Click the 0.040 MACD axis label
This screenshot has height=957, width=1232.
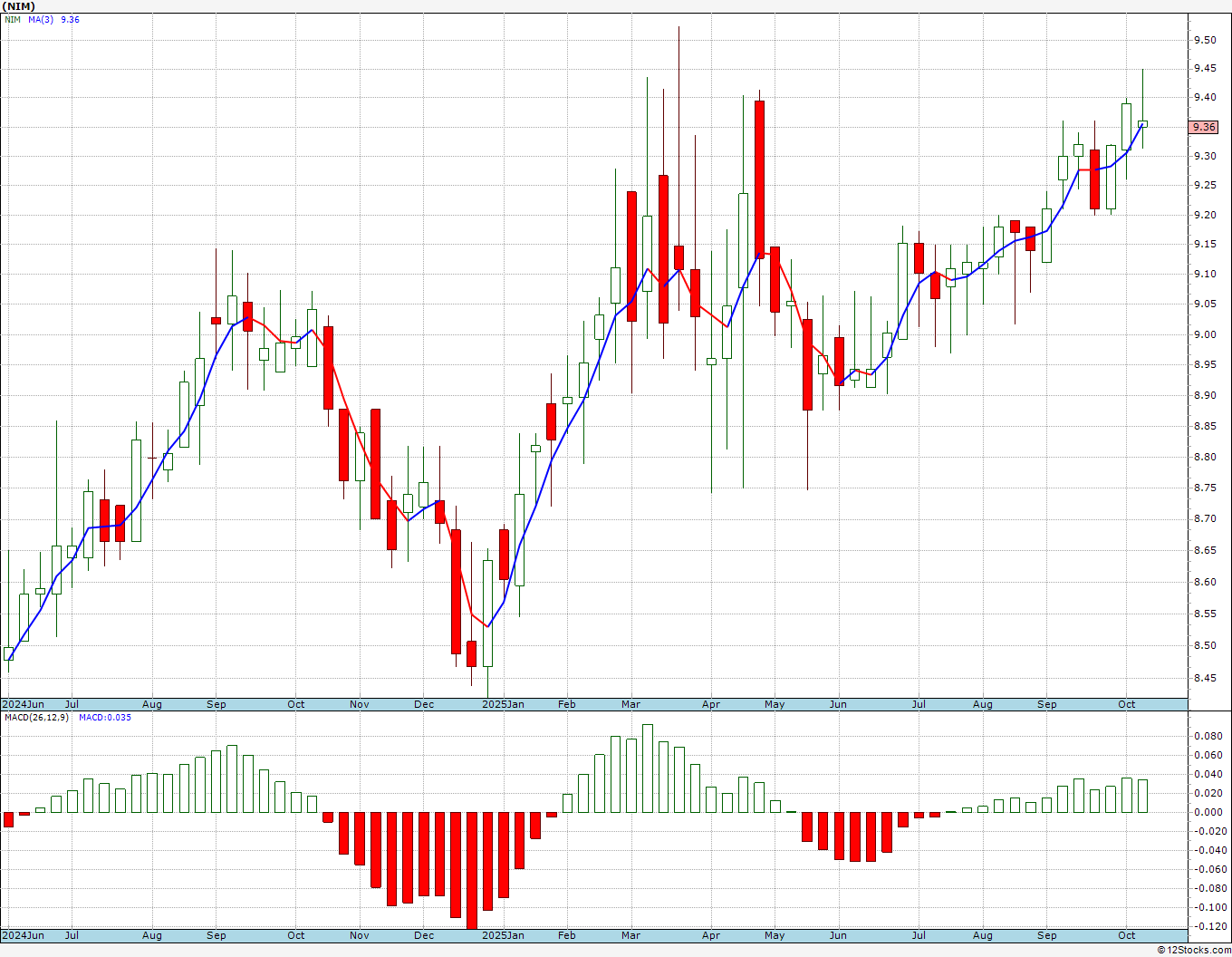1207,775
